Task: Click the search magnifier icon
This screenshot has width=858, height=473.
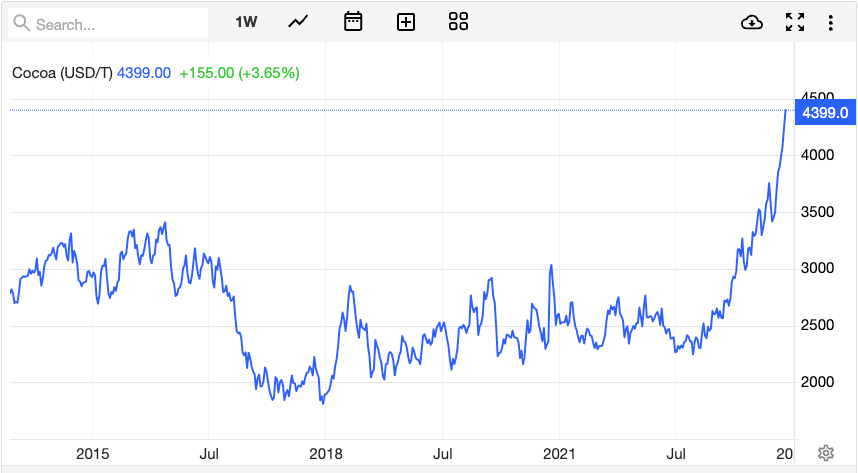Action: tap(21, 23)
